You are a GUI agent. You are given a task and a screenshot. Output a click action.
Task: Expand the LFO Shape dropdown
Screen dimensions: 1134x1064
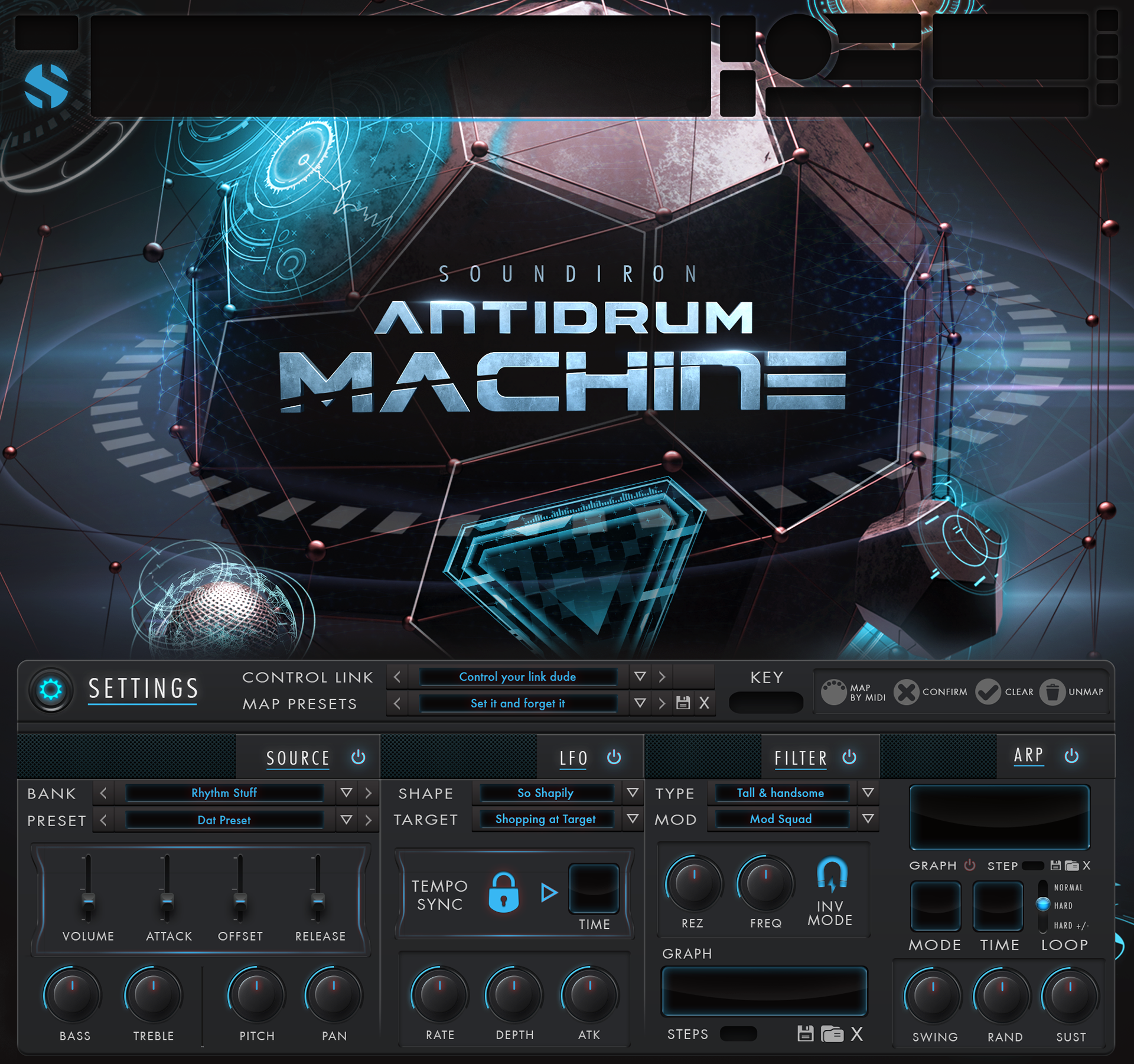point(633,793)
